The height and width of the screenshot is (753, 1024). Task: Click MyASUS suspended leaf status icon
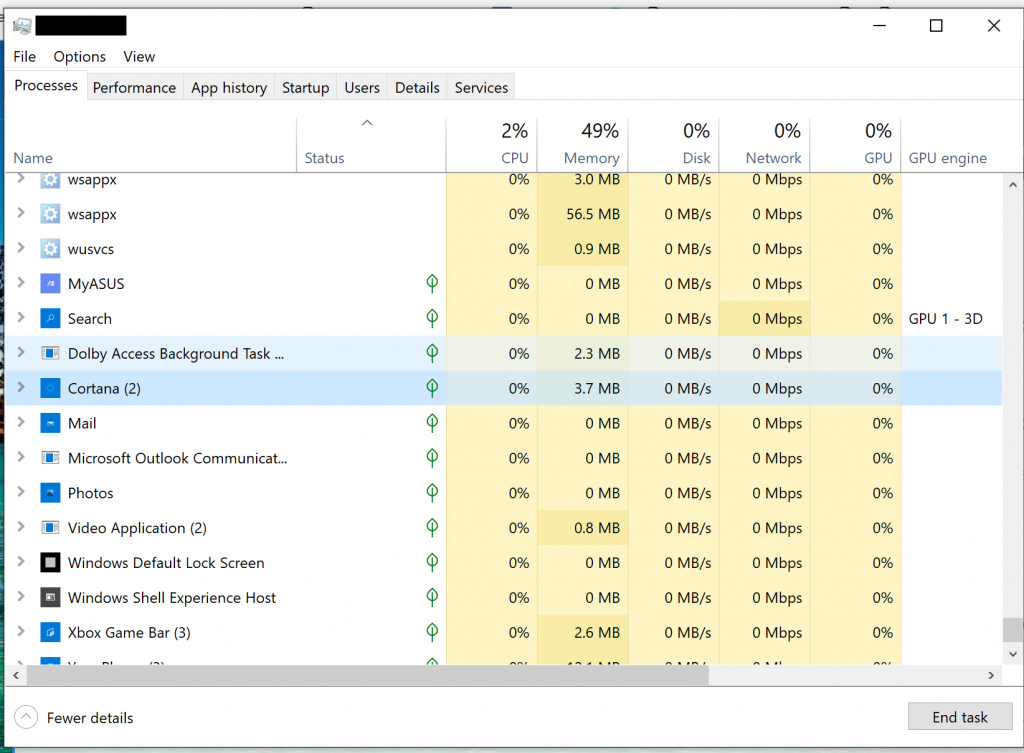[432, 283]
